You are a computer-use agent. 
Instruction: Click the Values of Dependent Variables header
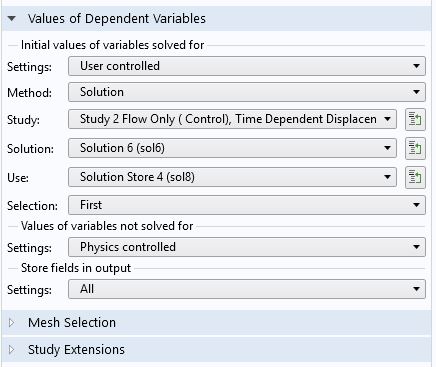[x=117, y=19]
